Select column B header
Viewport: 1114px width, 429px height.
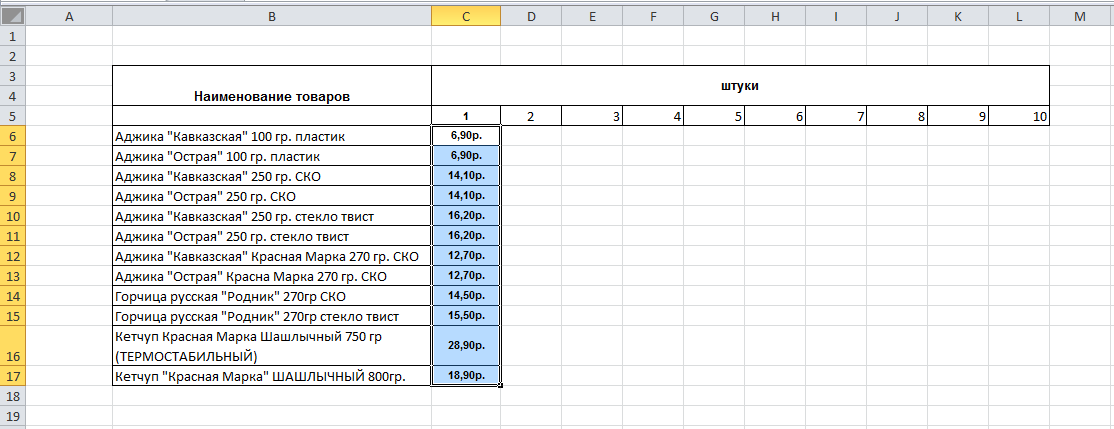click(272, 16)
